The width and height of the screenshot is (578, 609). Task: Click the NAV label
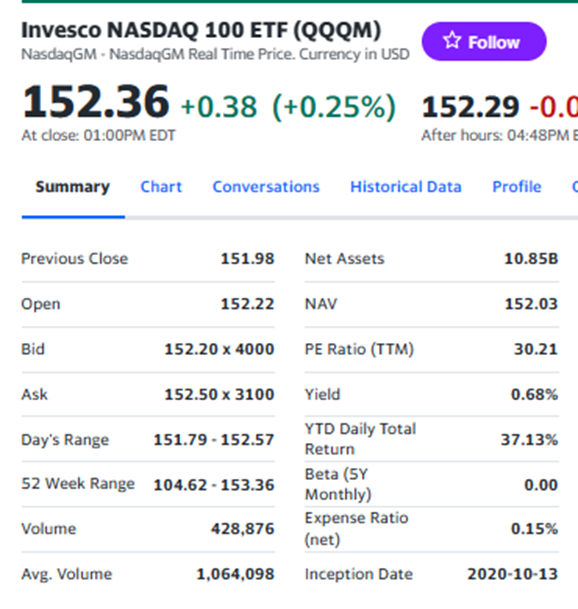(321, 304)
